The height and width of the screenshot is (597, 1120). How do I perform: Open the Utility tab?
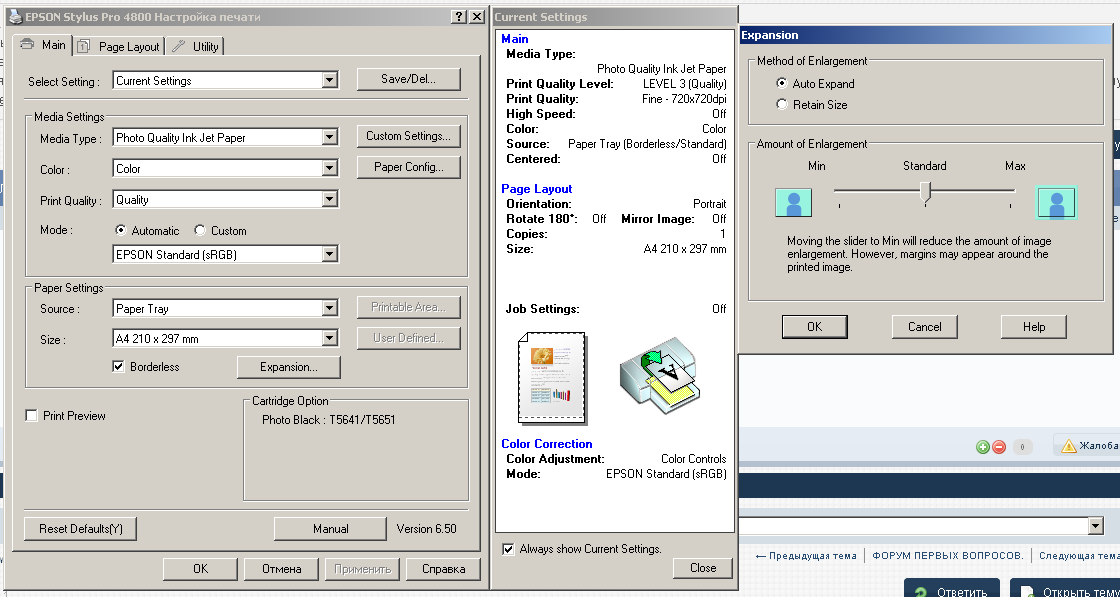pyautogui.click(x=196, y=46)
